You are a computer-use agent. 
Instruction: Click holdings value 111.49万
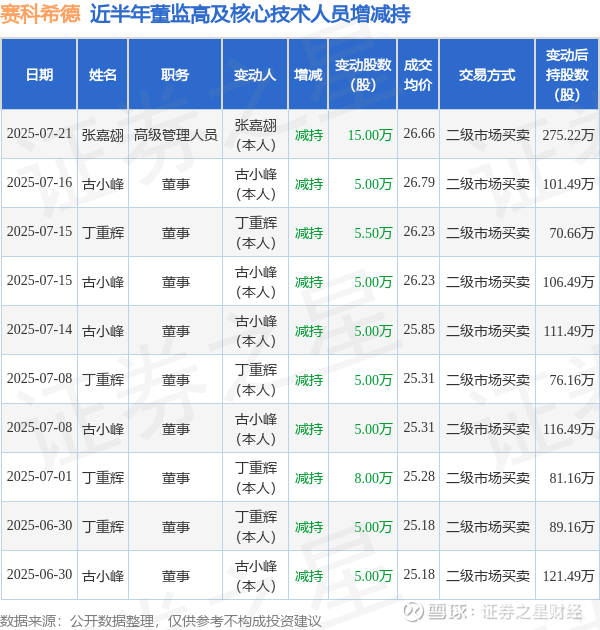568,331
